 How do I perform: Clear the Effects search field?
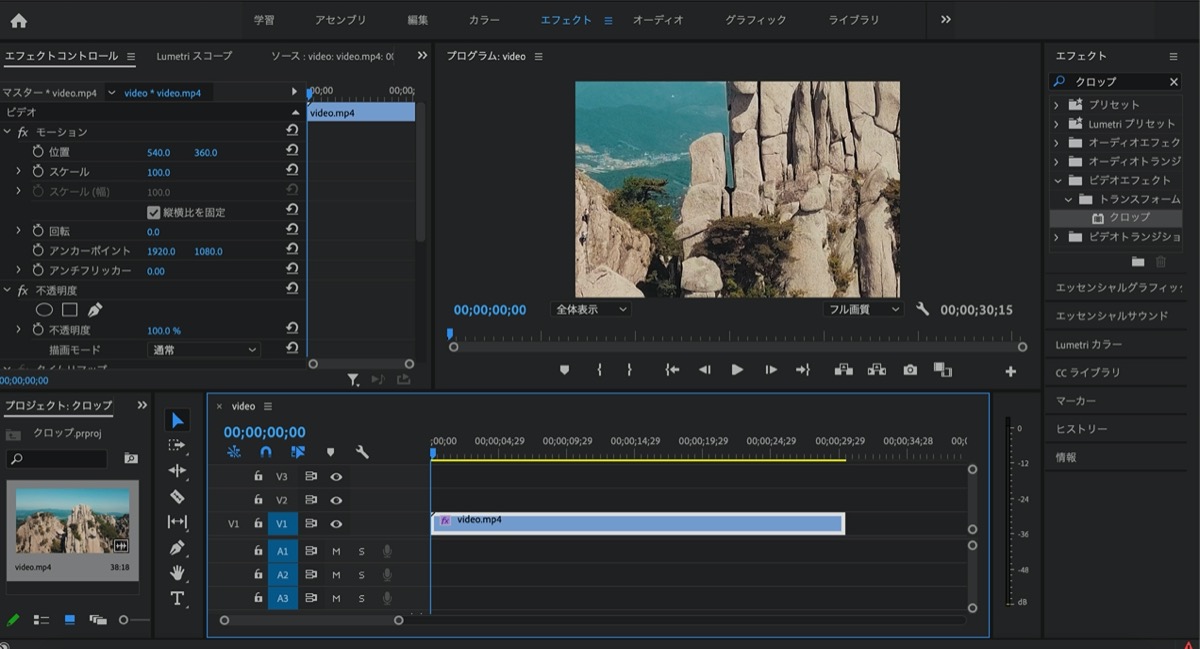1174,82
